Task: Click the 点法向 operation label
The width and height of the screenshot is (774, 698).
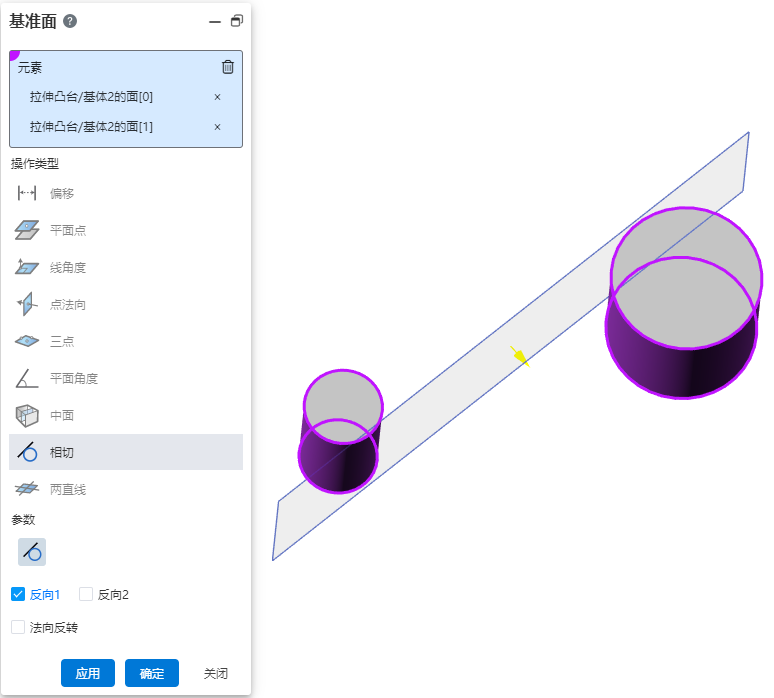Action: pos(68,305)
